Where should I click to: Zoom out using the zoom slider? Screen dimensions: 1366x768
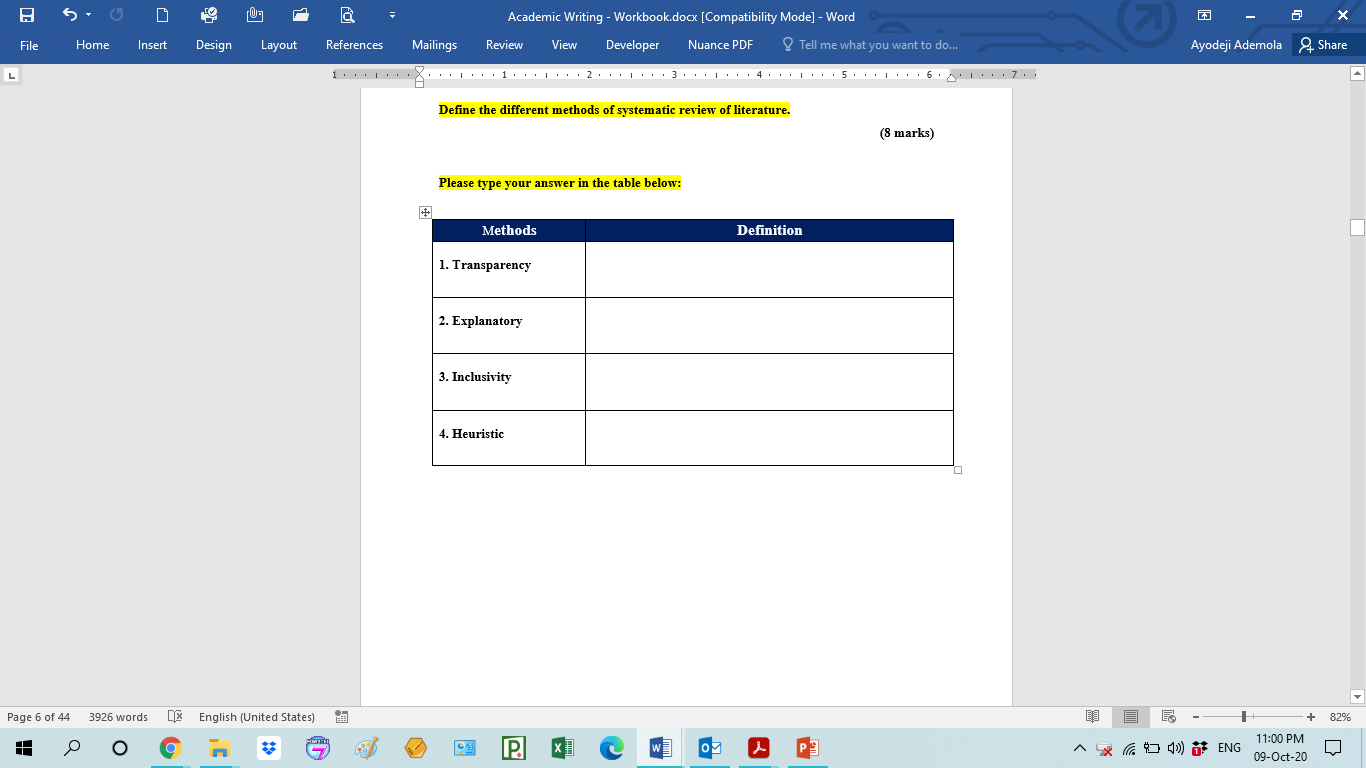tap(1196, 716)
